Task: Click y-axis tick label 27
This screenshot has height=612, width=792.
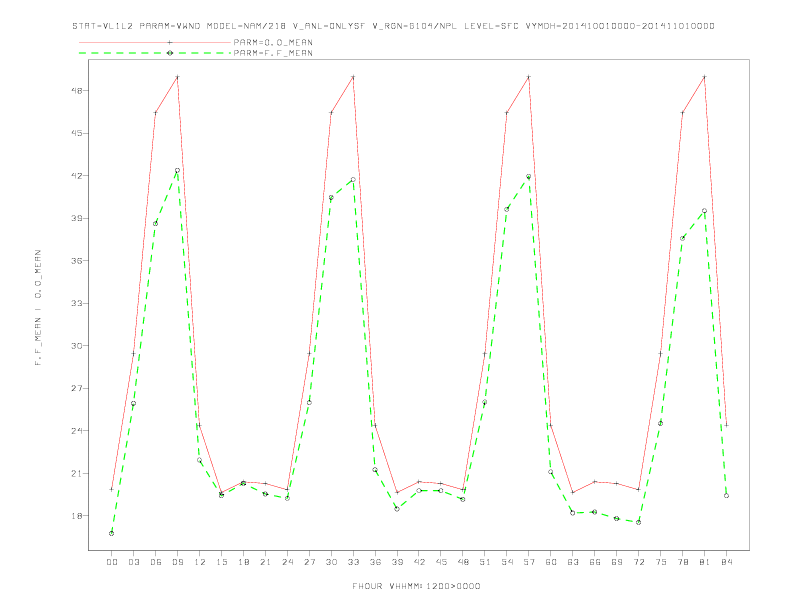Action: (x=79, y=388)
